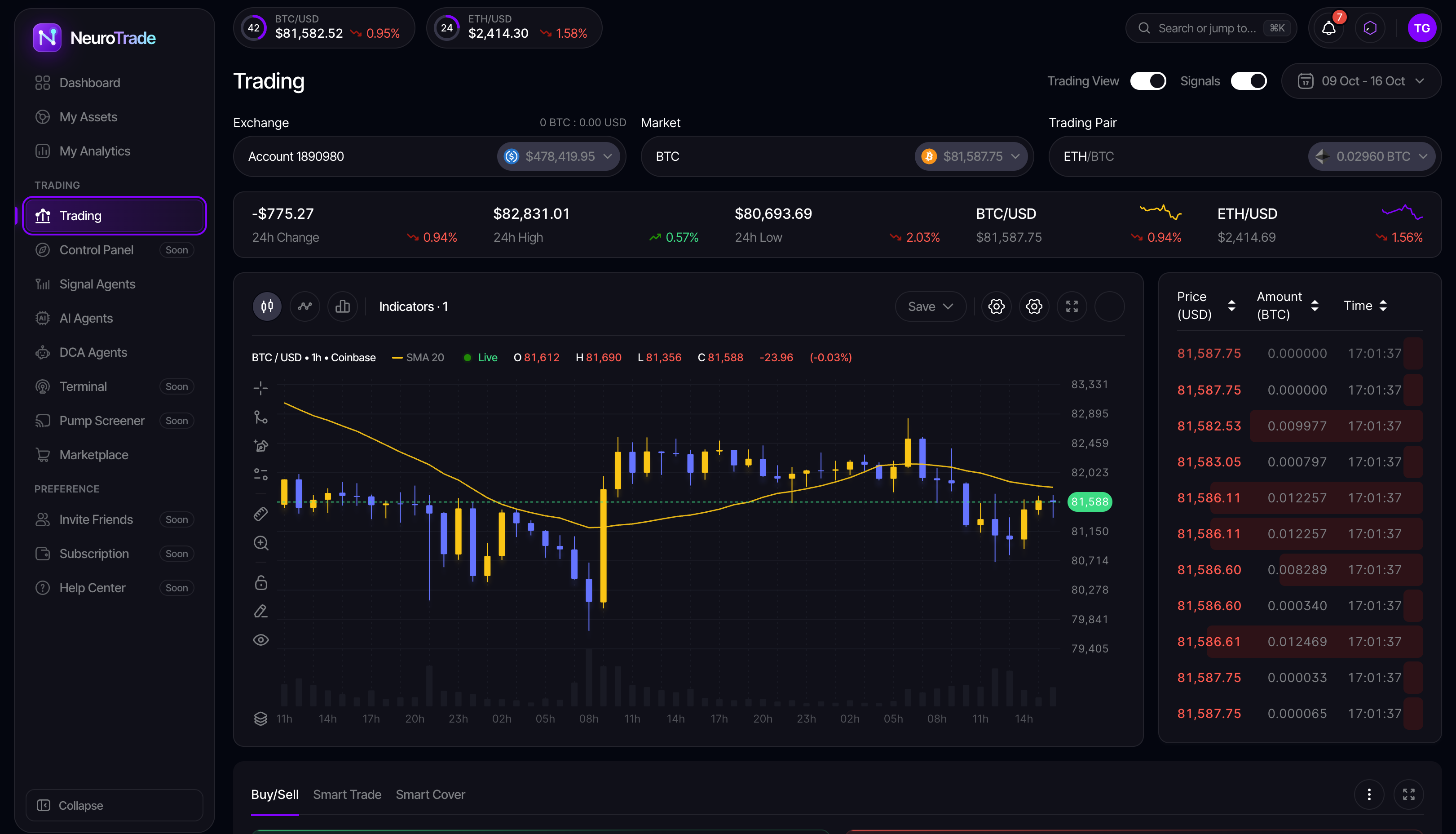Open the three-dot menu in Buy/Sell panel

(x=1369, y=794)
